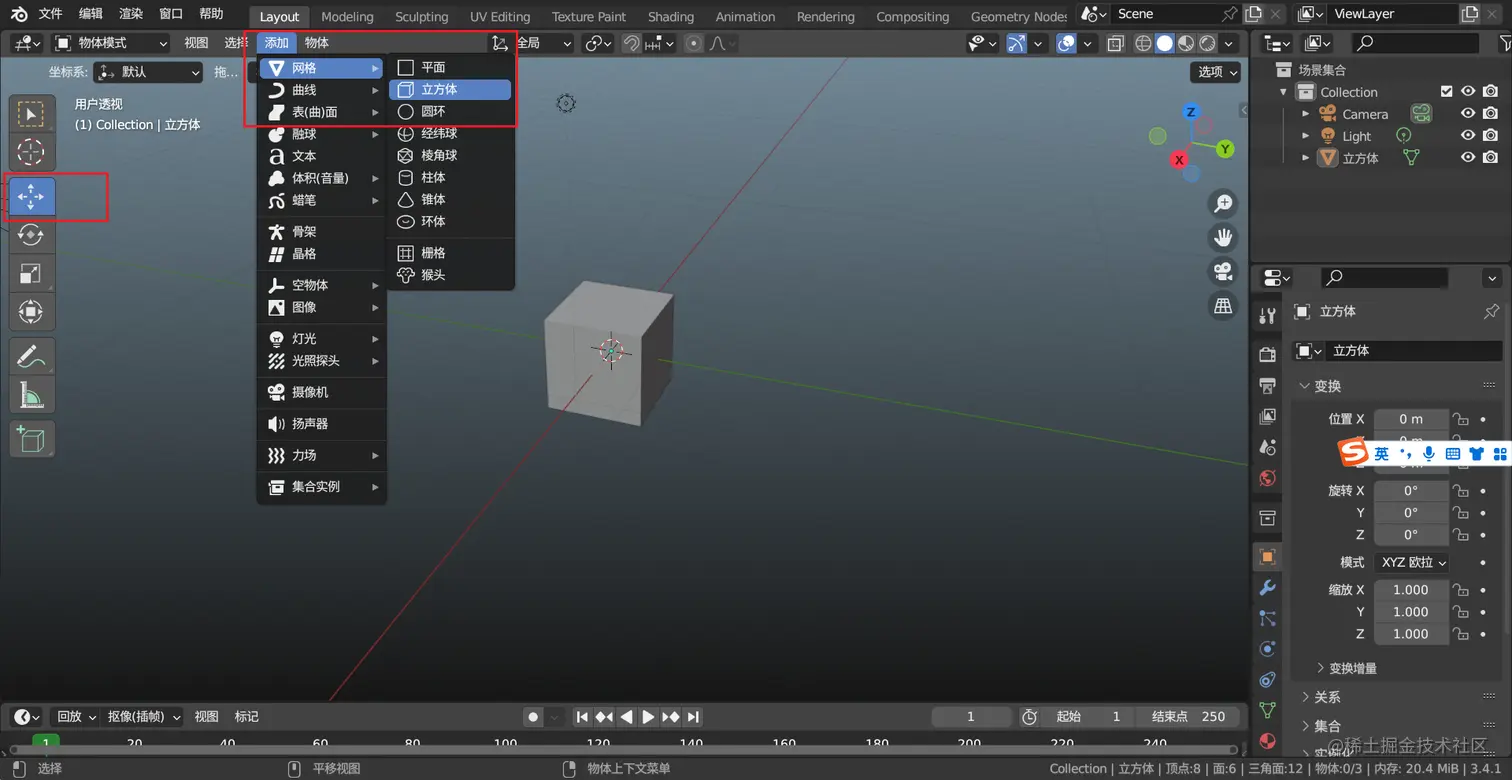The height and width of the screenshot is (780, 1512).
Task: Open the 物体模式 mode dropdown
Action: (112, 43)
